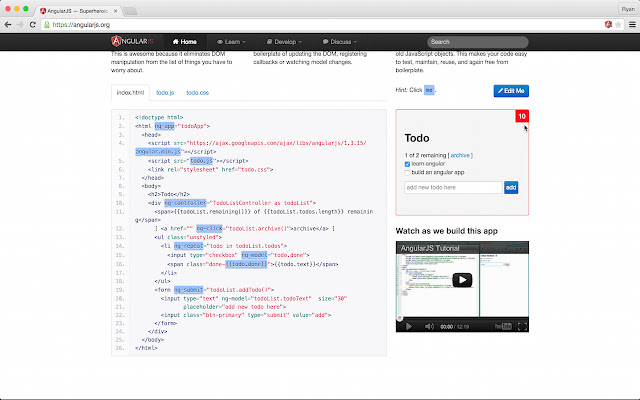Mute video using the speaker icon
Viewport: 640px width, 400px height.
(430, 325)
